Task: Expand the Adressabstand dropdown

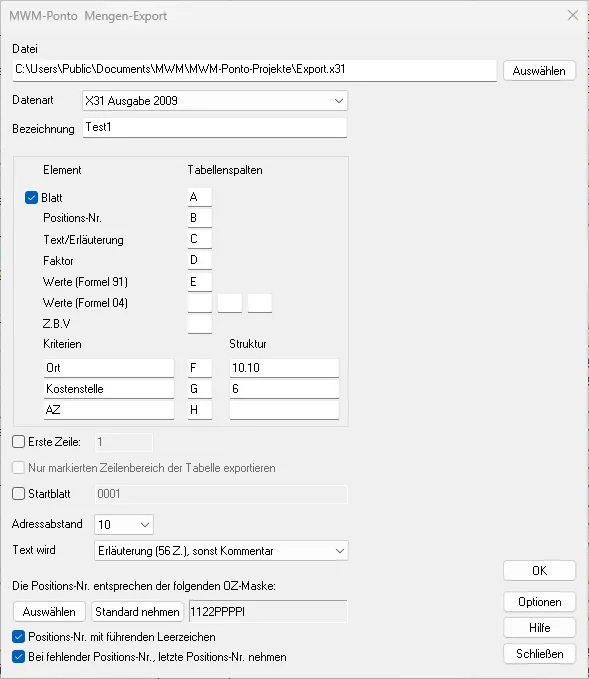Action: (x=124, y=525)
